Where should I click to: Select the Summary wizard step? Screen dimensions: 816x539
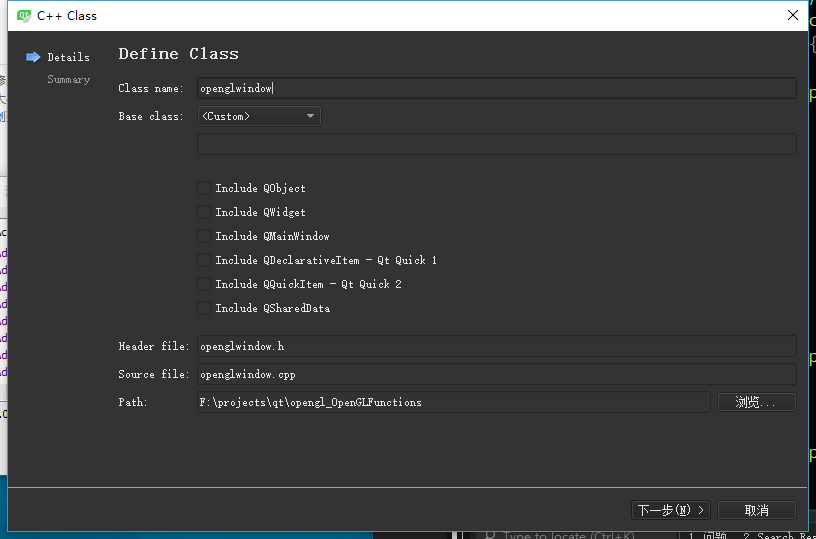click(68, 80)
